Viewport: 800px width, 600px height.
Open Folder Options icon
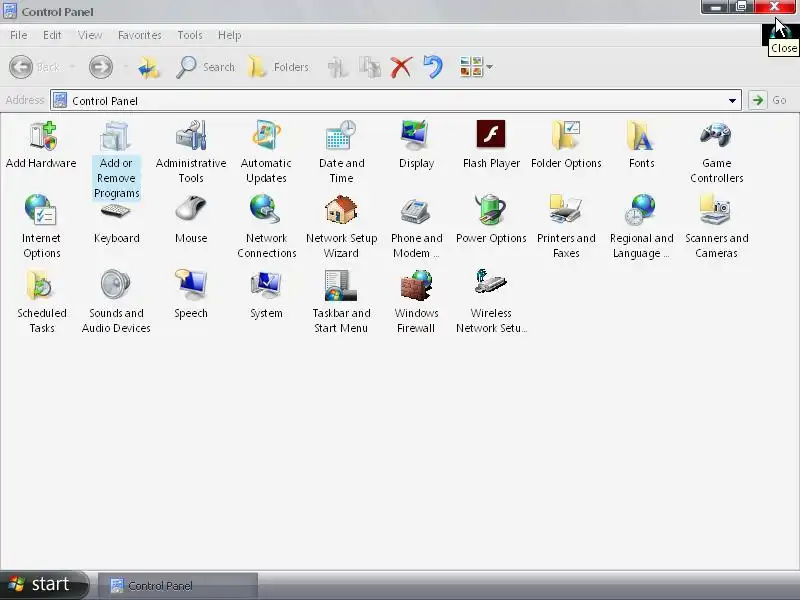click(x=566, y=145)
